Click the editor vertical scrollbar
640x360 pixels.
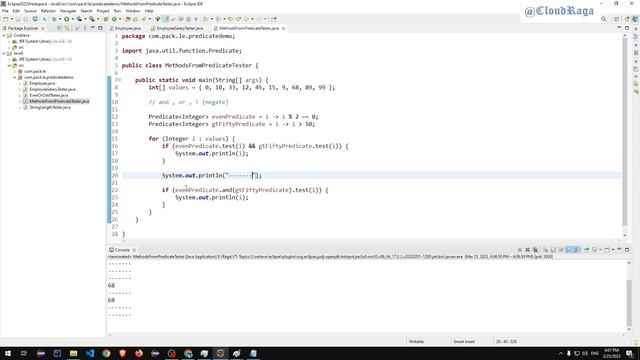[x=624, y=132]
